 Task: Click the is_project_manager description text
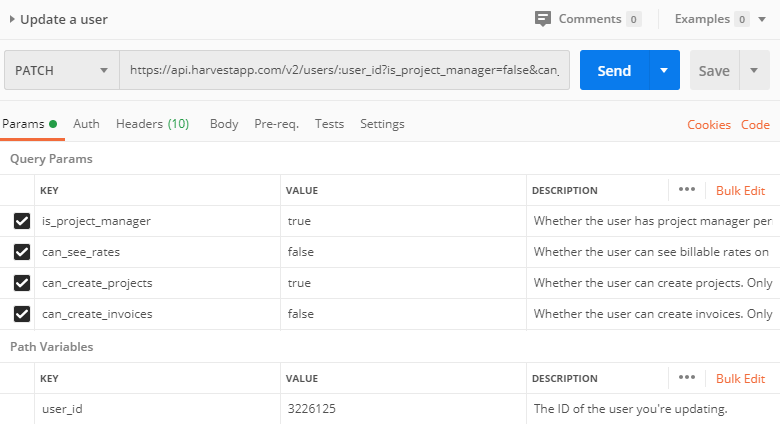click(653, 221)
